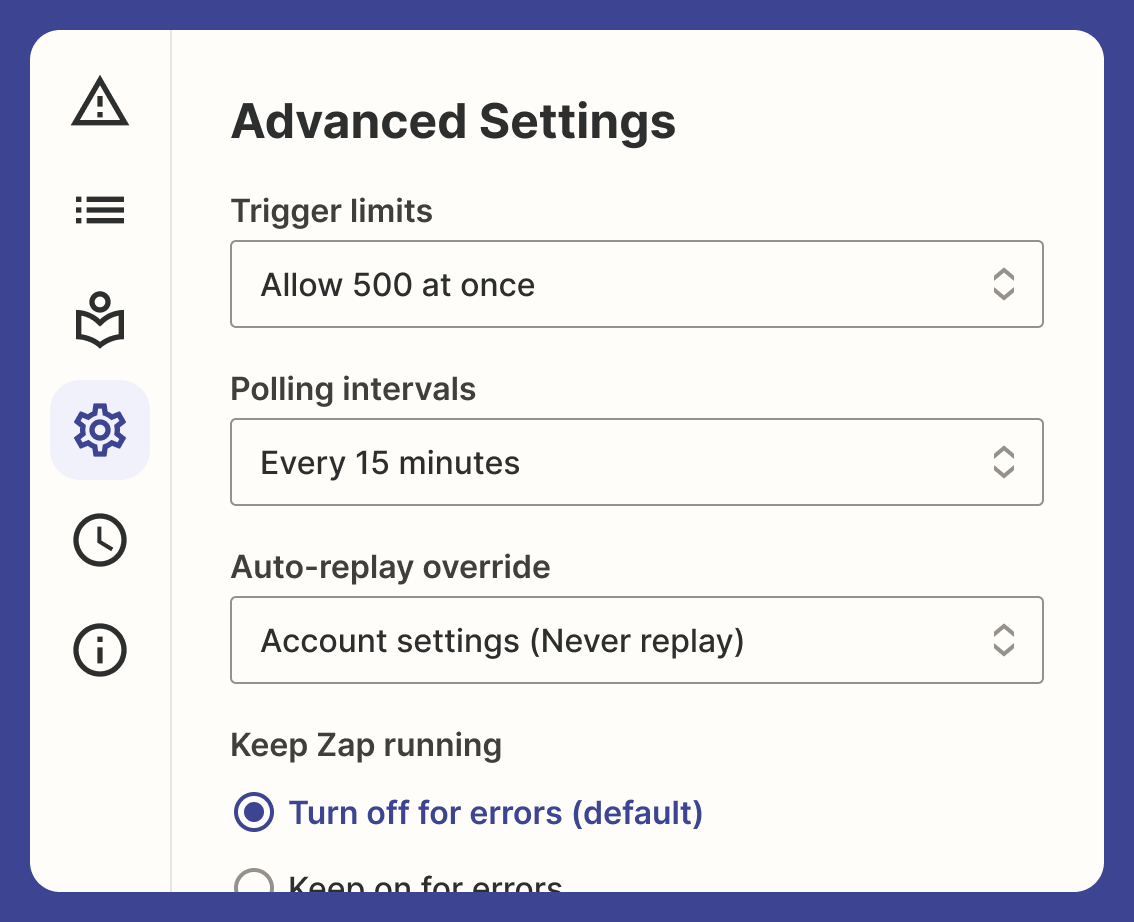Viewport: 1134px width, 922px height.
Task: Open the 'Every 15 minutes' dropdown
Action: 636,462
